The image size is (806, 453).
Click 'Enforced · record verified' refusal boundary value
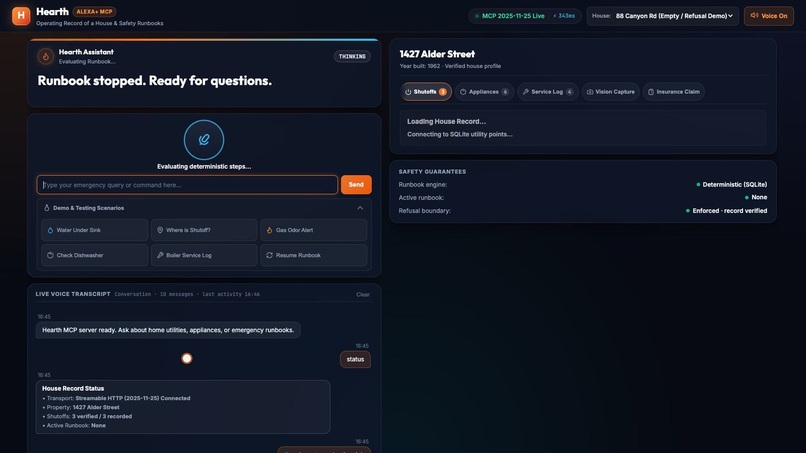(729, 211)
